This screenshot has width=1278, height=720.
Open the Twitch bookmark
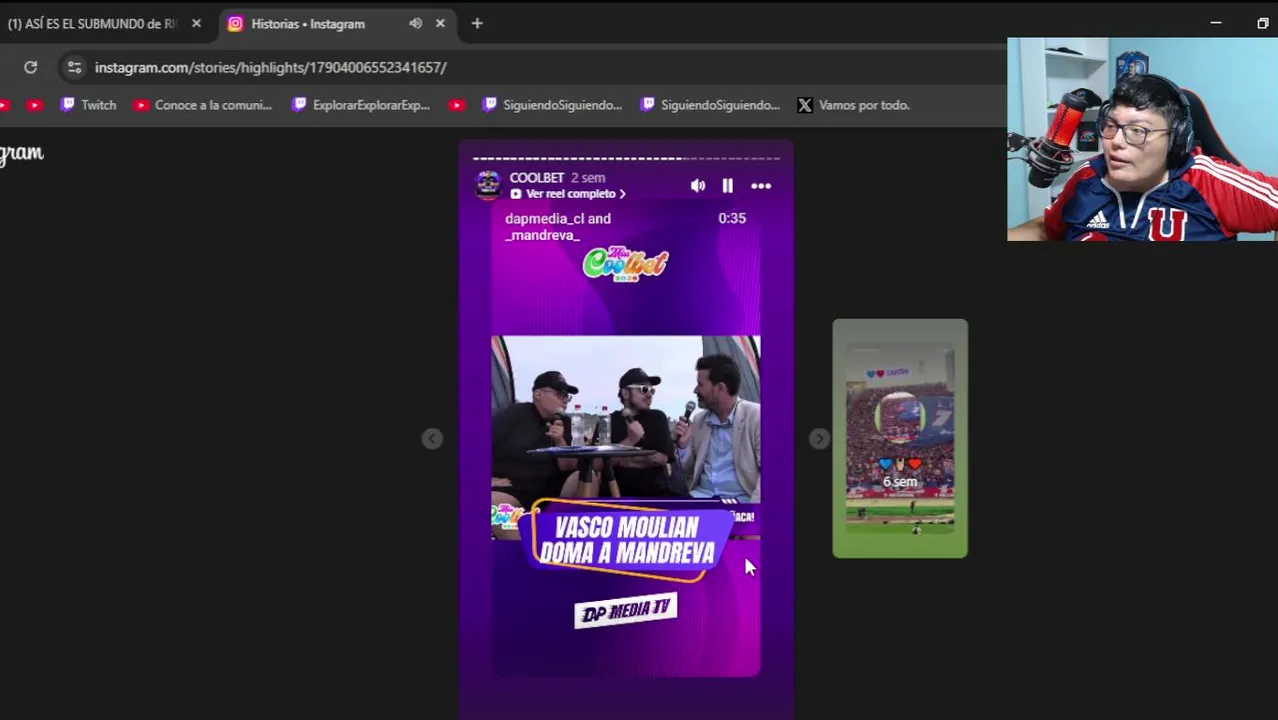pyautogui.click(x=89, y=105)
